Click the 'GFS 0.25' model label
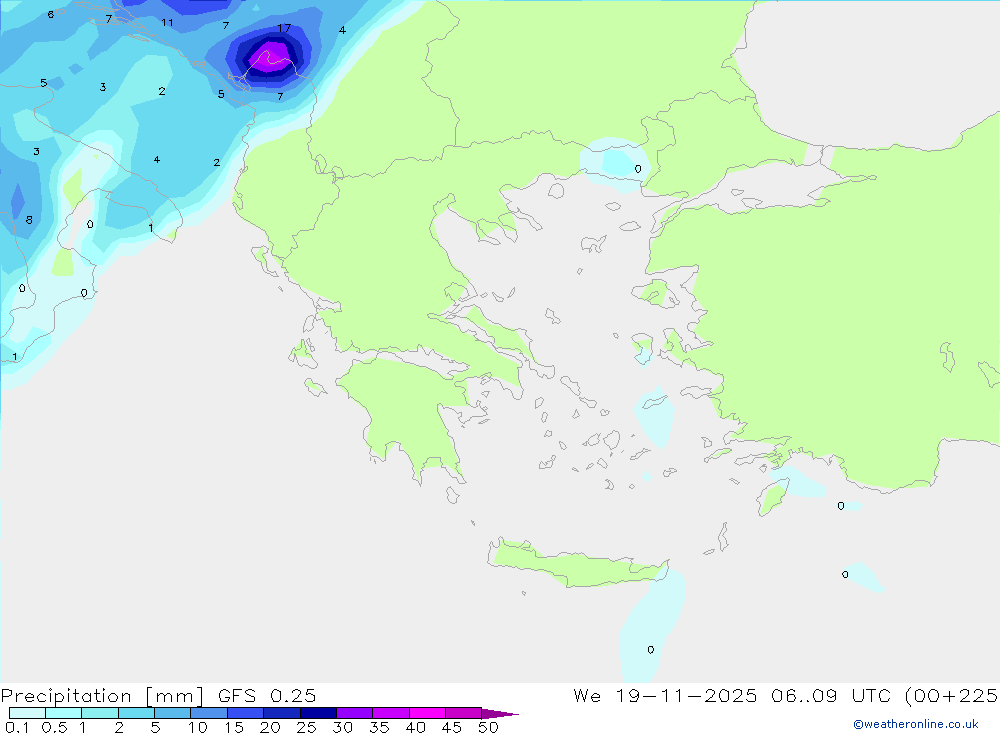The image size is (1000, 733). pos(267,695)
